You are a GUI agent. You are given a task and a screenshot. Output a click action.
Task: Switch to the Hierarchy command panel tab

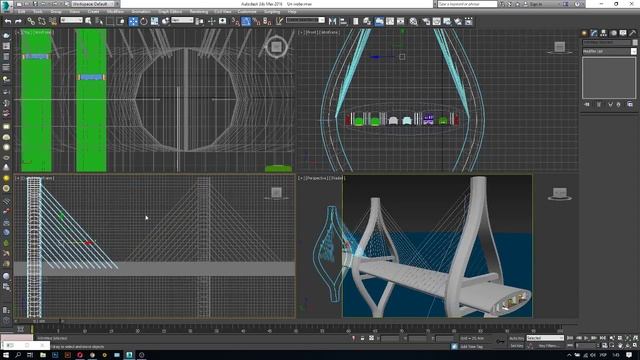[604, 33]
